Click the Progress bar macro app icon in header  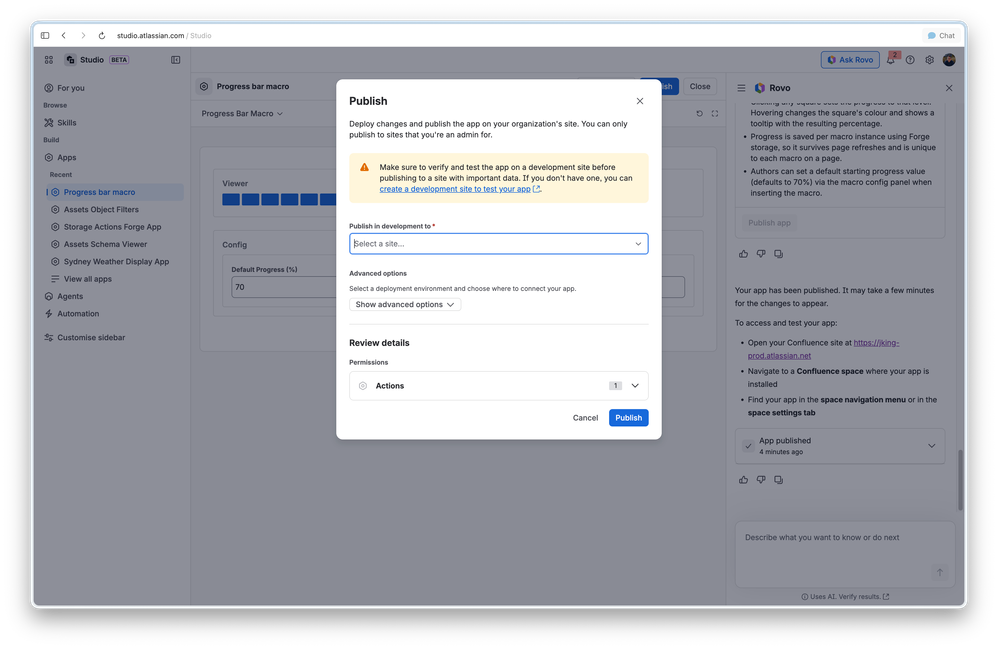click(204, 87)
